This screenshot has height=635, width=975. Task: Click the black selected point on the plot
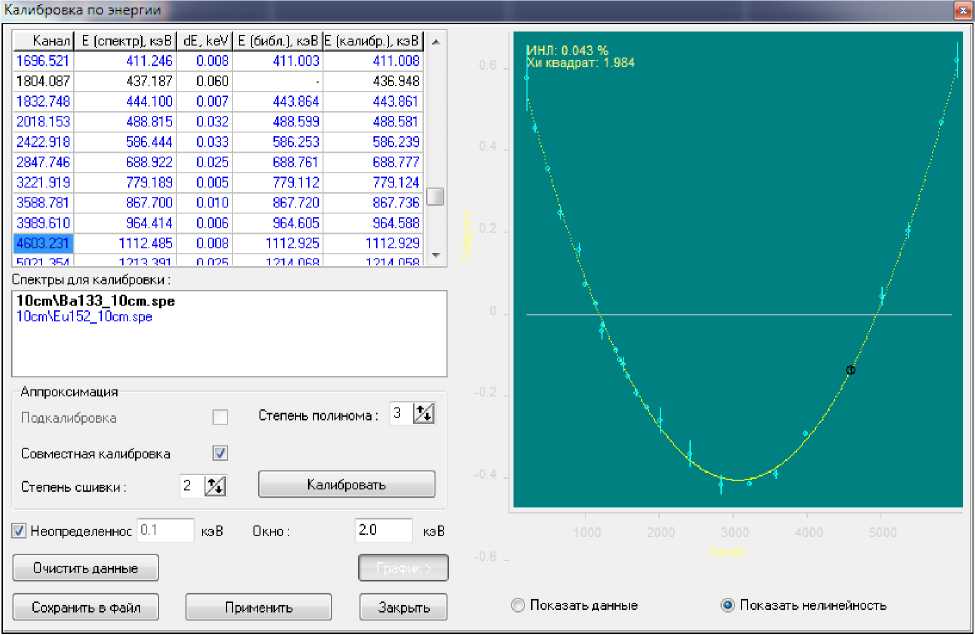point(851,370)
